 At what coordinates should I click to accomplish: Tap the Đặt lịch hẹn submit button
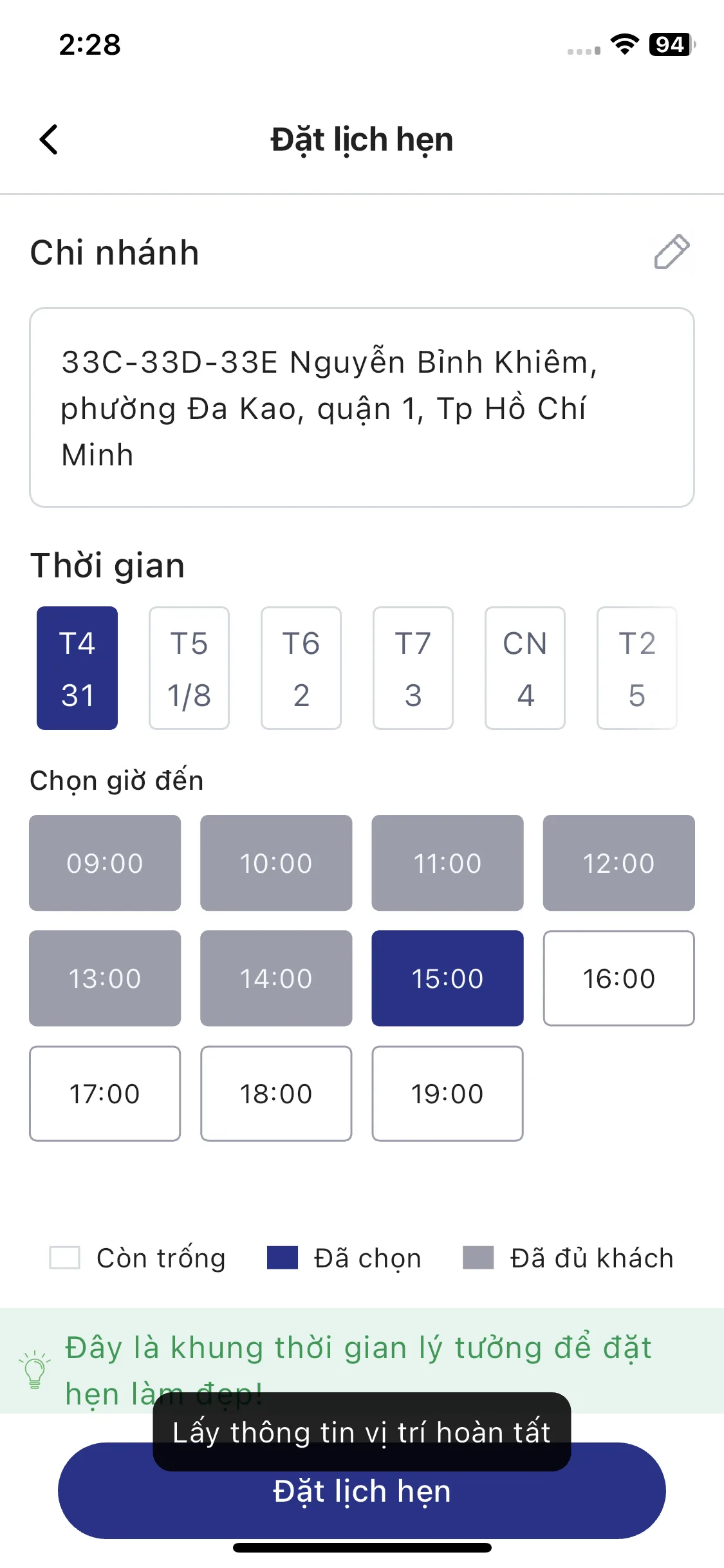(x=362, y=1491)
